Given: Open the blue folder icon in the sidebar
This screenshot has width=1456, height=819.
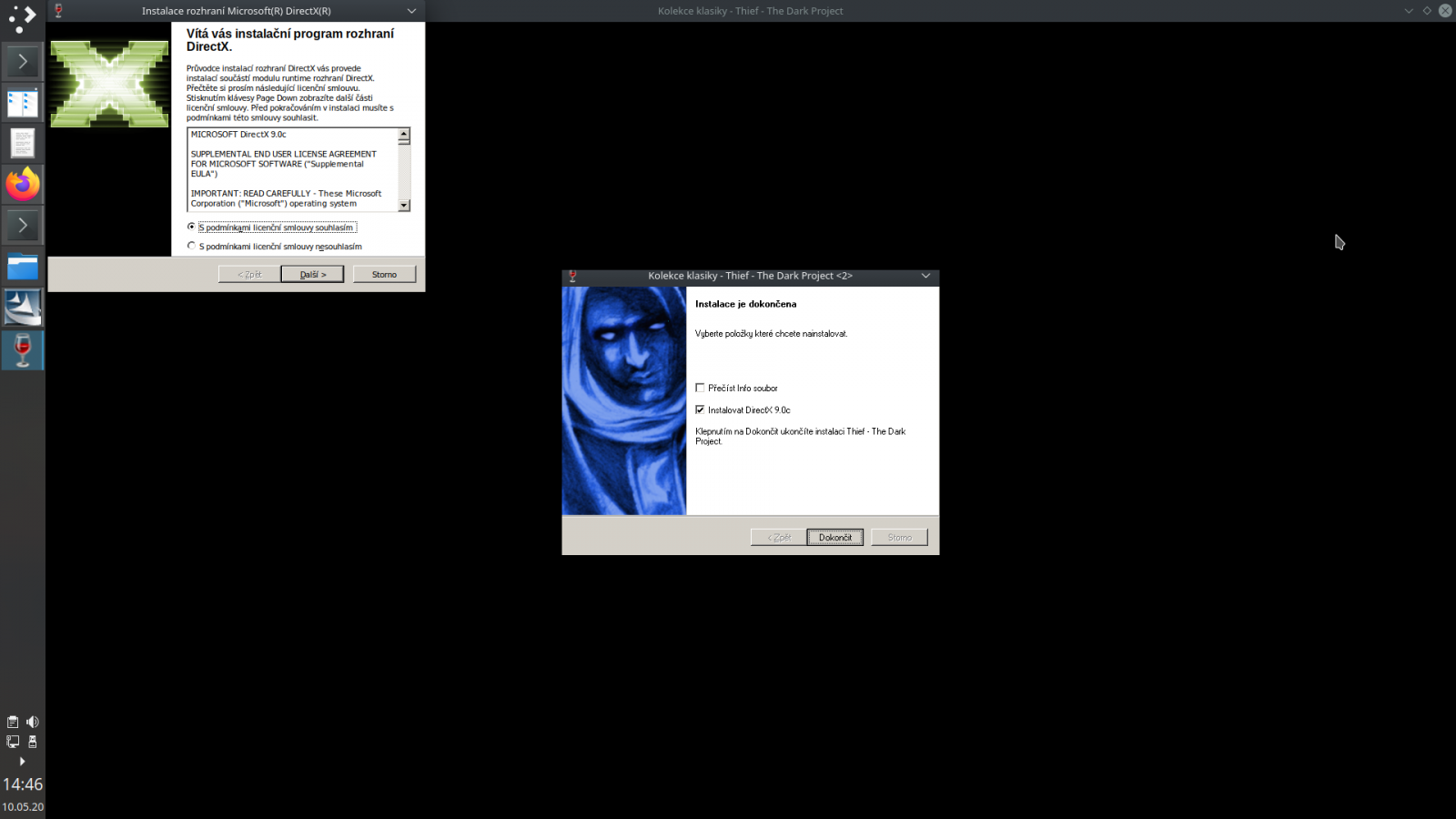Looking at the screenshot, I should 22,266.
